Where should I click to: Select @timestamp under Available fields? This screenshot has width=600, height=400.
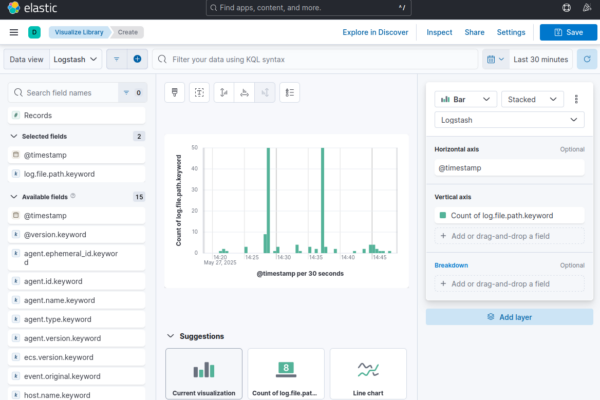(77, 216)
